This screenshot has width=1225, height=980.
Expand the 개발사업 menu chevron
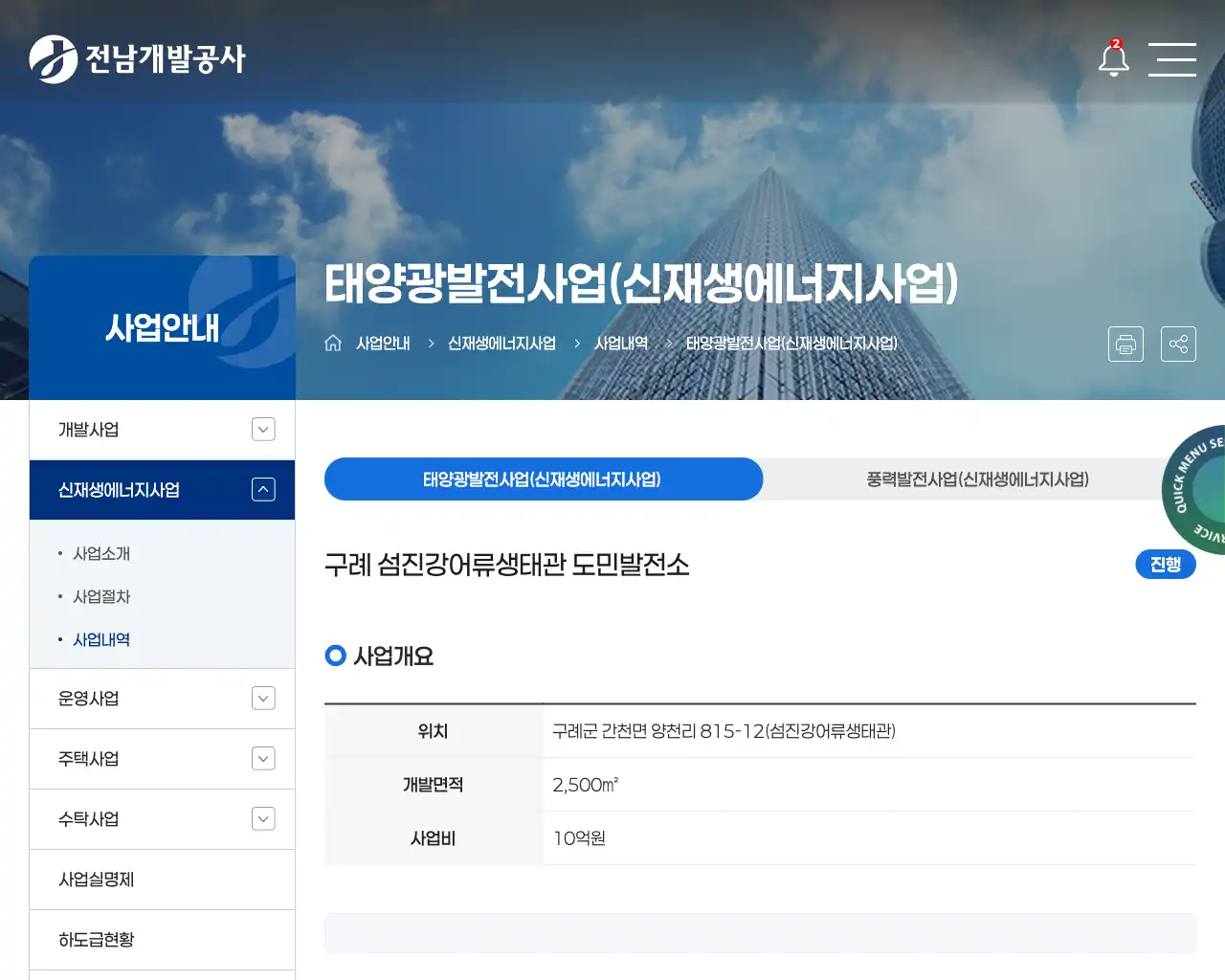coord(263,430)
